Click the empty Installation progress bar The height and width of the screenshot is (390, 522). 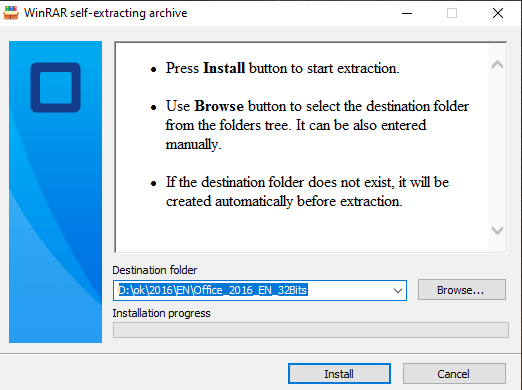311,330
